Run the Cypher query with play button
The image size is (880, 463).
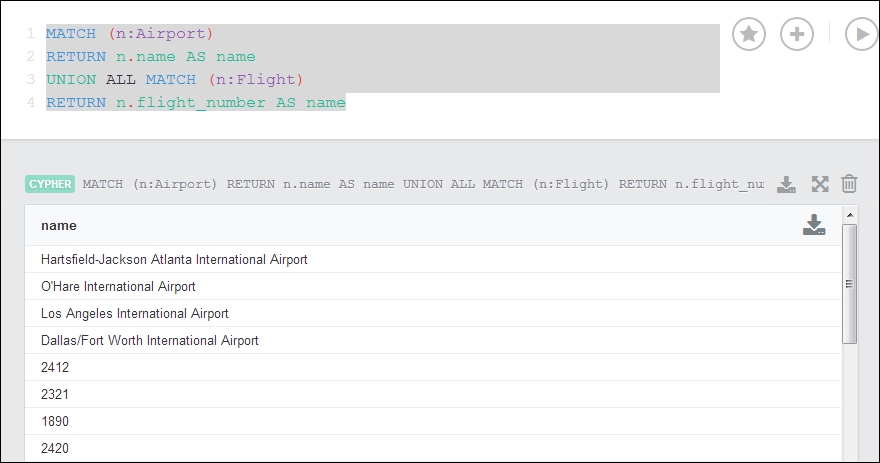coord(861,34)
